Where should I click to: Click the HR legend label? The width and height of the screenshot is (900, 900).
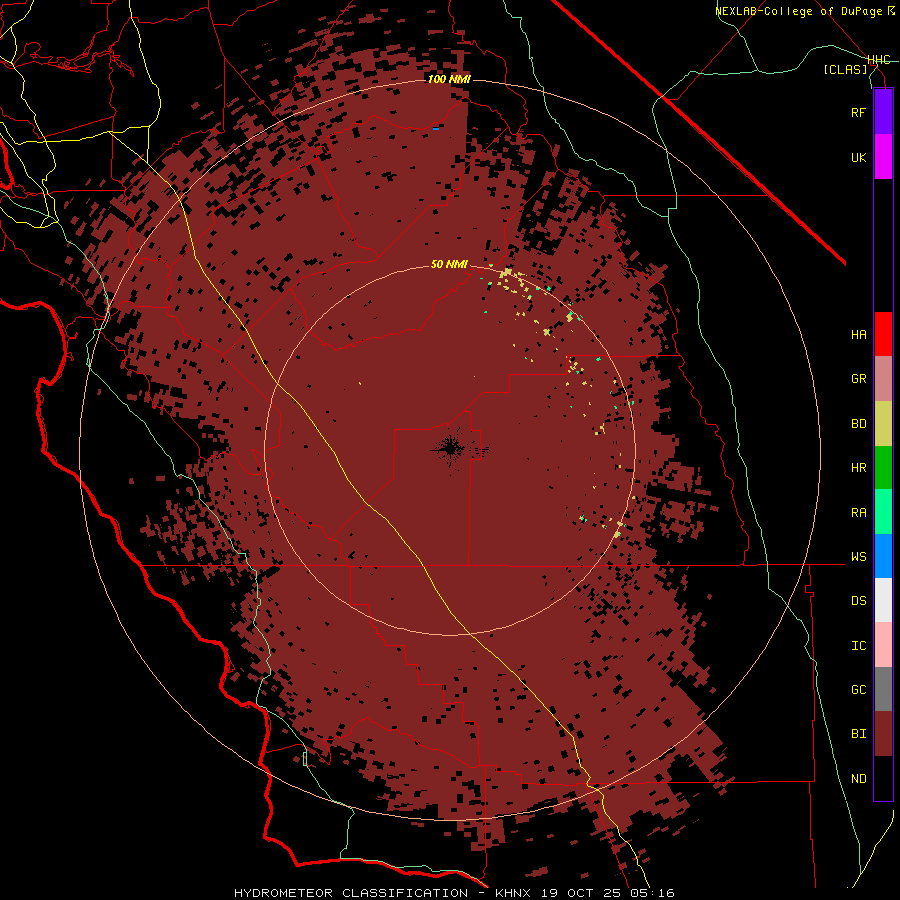[858, 468]
